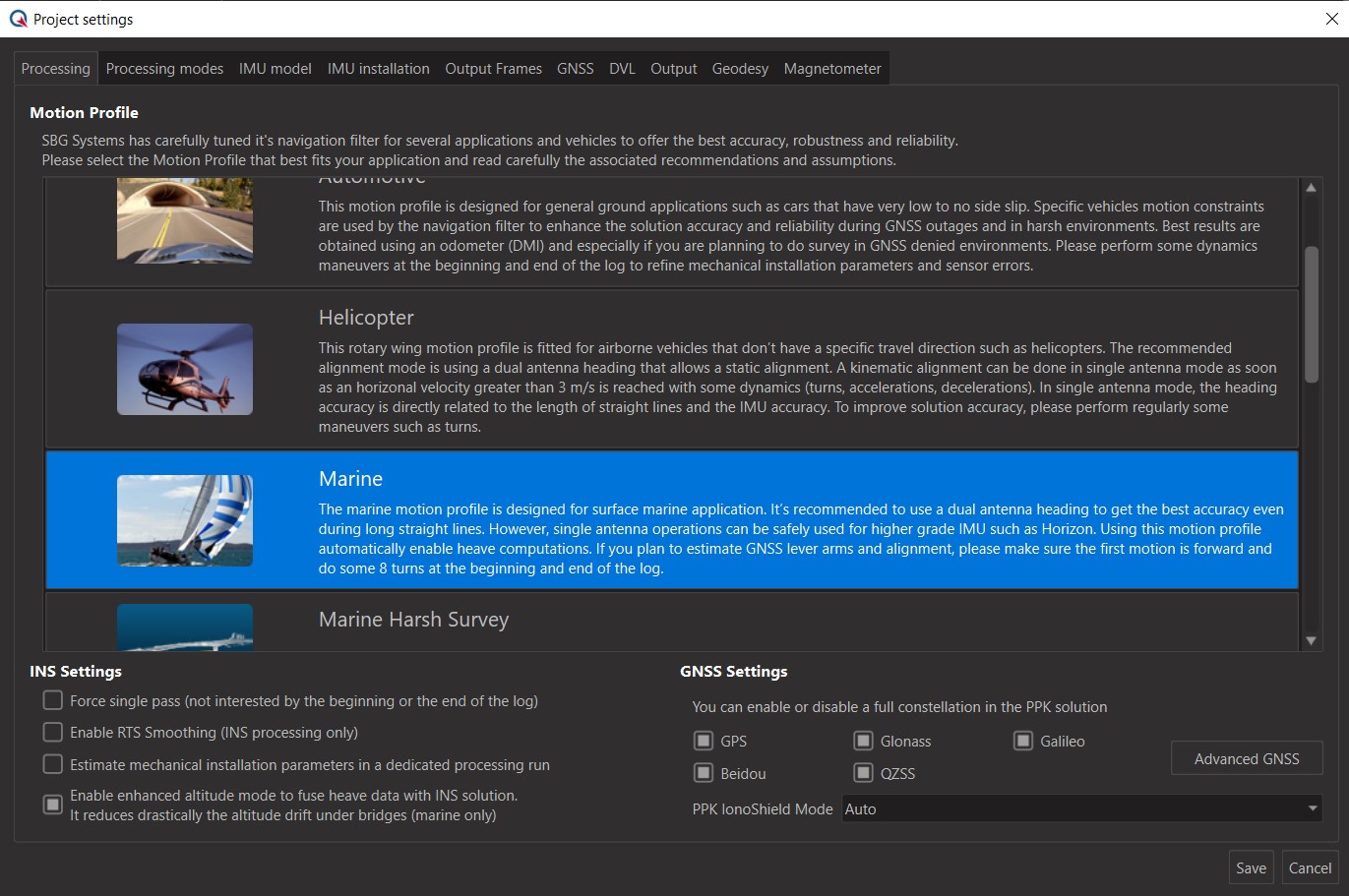This screenshot has height=896, width=1349.
Task: Click the Helicopter profile thumbnail
Action: click(185, 369)
